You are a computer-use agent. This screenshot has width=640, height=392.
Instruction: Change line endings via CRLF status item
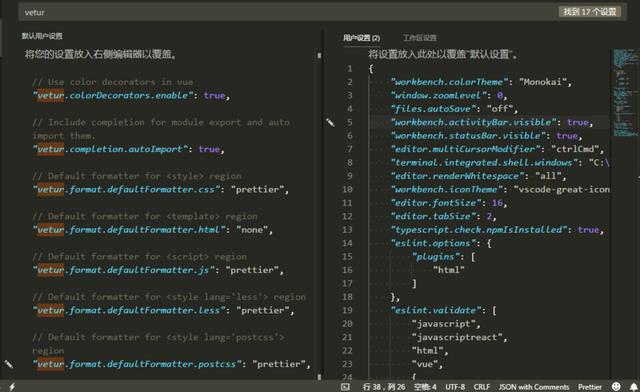(x=482, y=387)
